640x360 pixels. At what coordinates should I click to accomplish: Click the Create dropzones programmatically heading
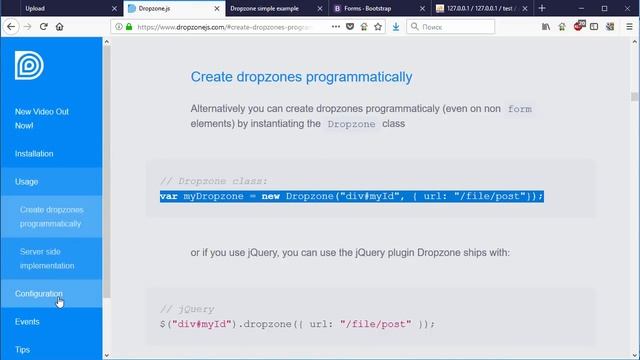click(x=301, y=77)
